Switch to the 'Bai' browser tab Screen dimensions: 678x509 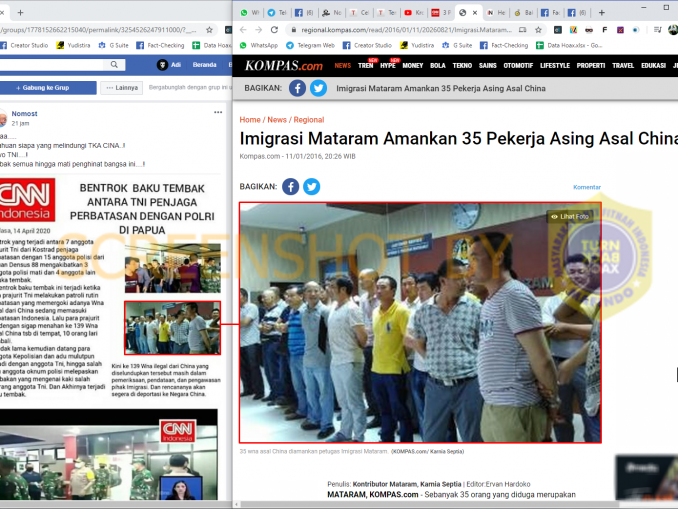pos(523,13)
